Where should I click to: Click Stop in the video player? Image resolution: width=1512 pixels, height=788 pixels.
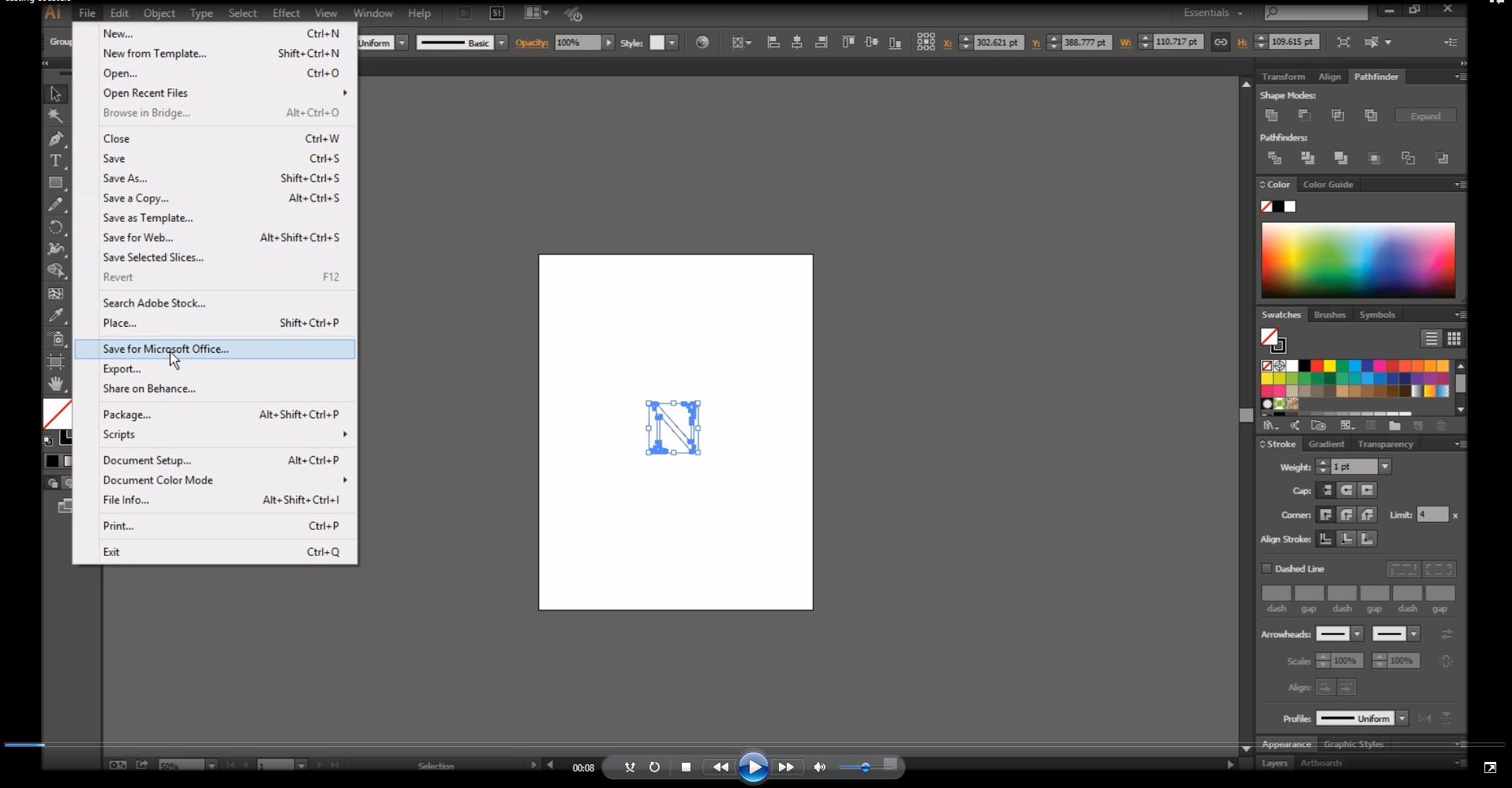pyautogui.click(x=686, y=767)
